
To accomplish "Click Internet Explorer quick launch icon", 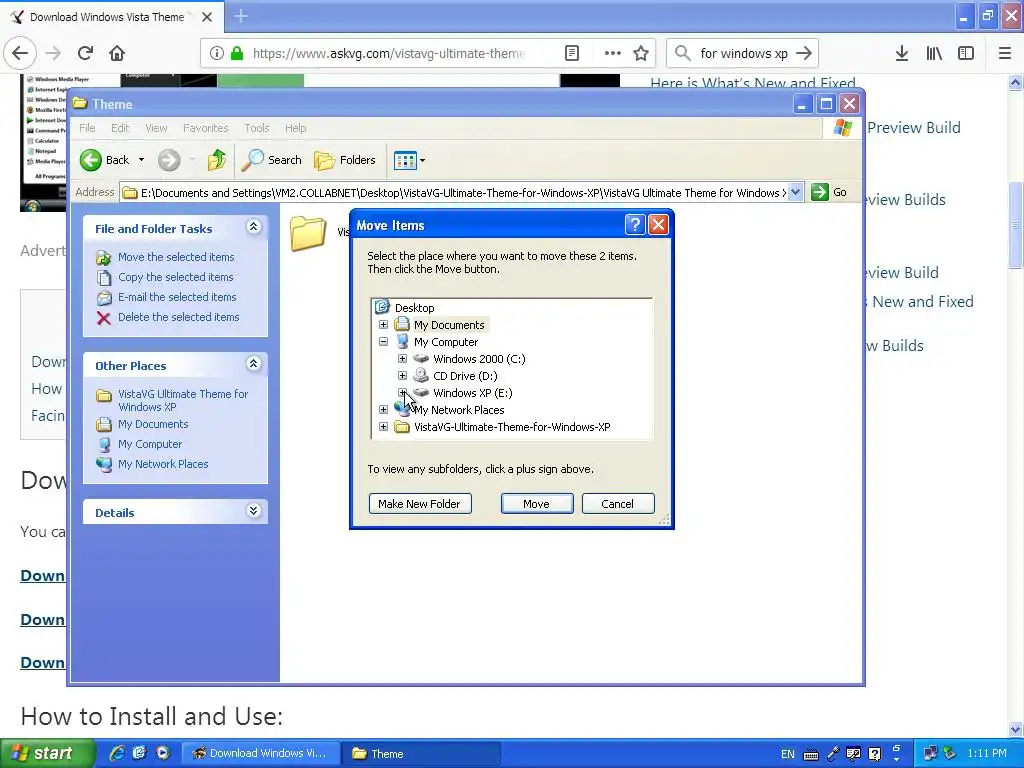I will click(x=117, y=753).
